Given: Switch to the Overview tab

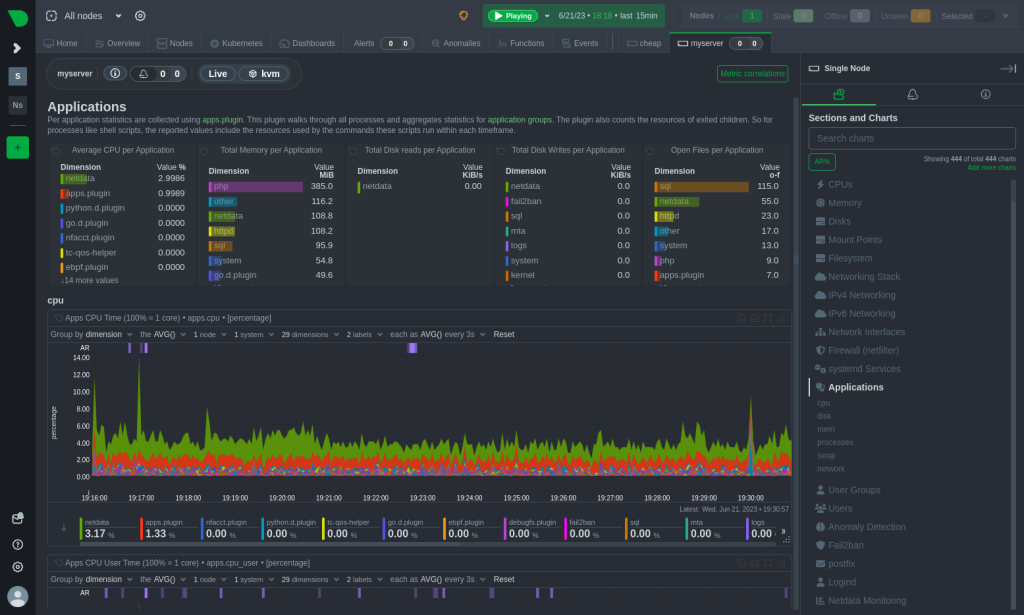Looking at the screenshot, I should (x=118, y=43).
